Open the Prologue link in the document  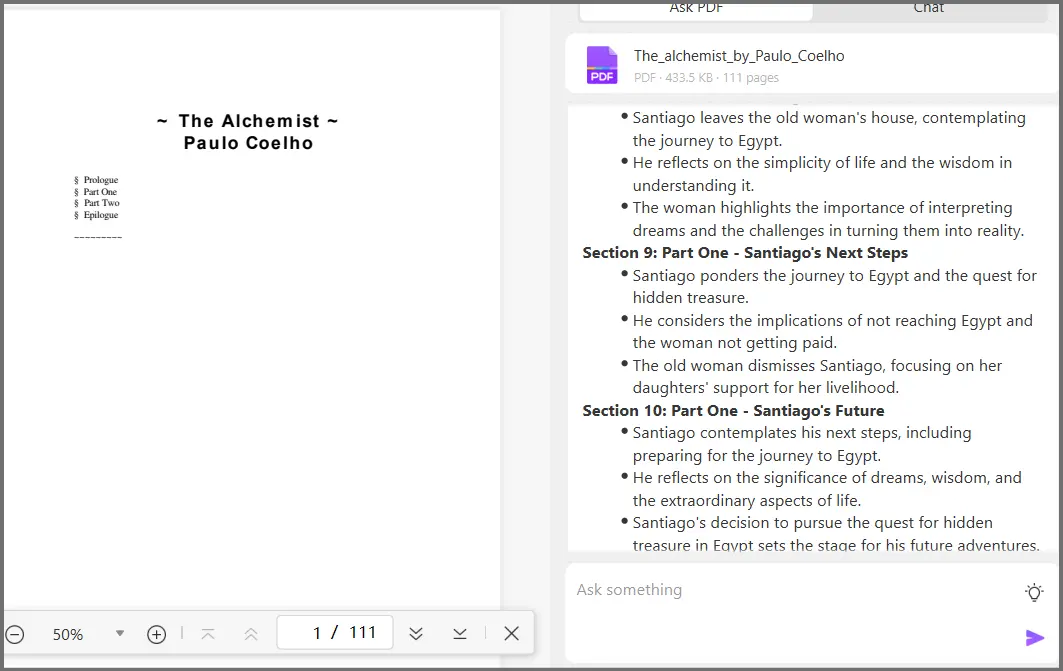tap(99, 180)
